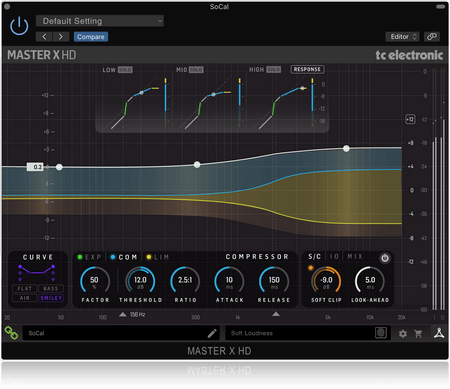Click the CURVE section heading
The width and height of the screenshot is (450, 389).
click(38, 257)
